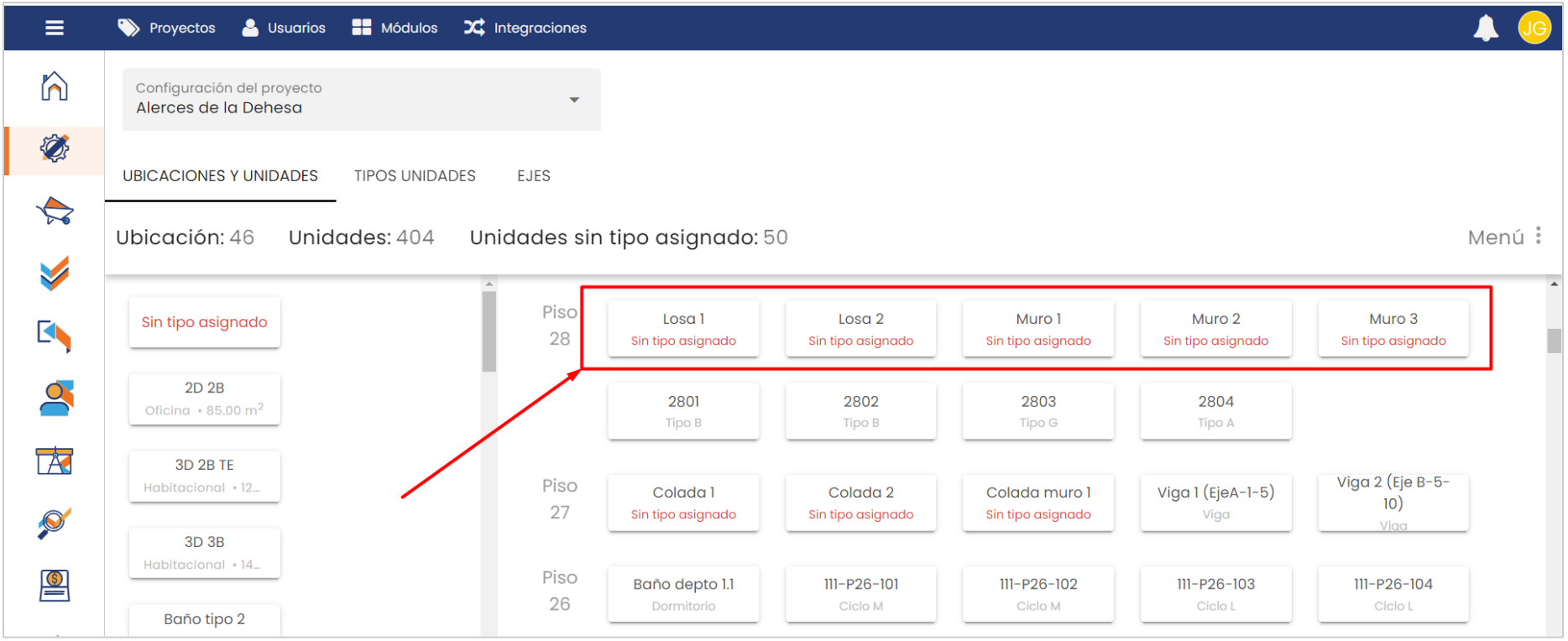1568x641 pixels.
Task: Click the left panel scrollbar thumb
Action: pos(489,331)
